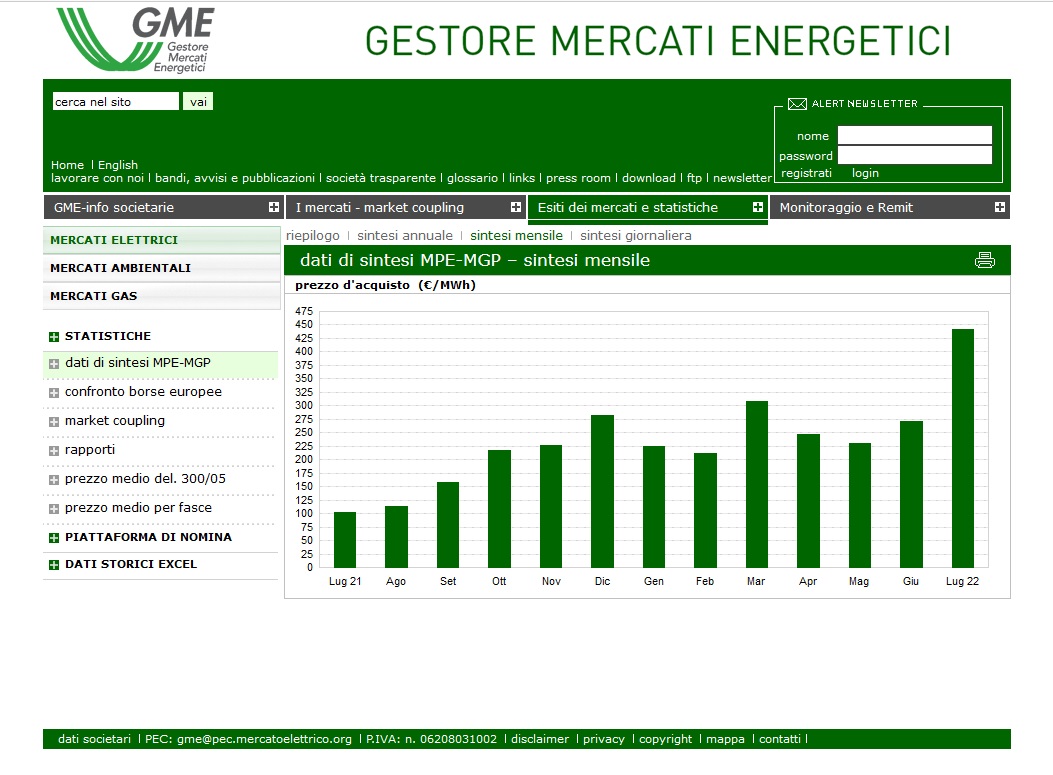The image size is (1053, 775).
Task: Expand plus icon beside dati di sintesi MPE-MGP
Action: (54, 364)
